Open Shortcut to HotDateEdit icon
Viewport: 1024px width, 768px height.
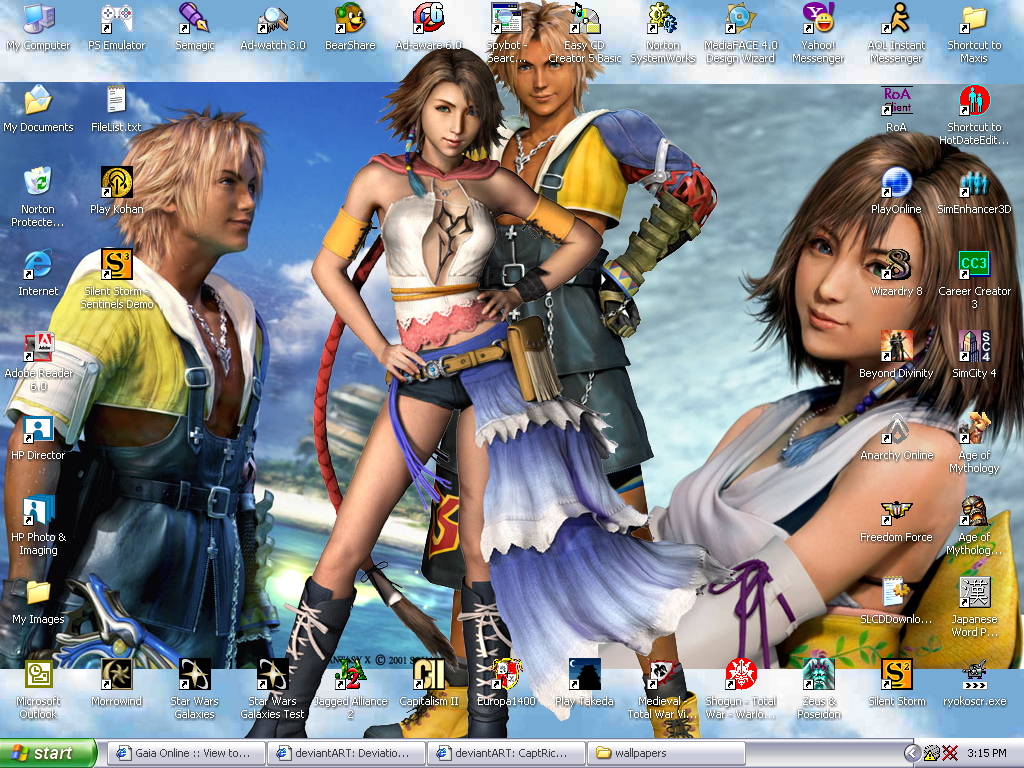[974, 115]
